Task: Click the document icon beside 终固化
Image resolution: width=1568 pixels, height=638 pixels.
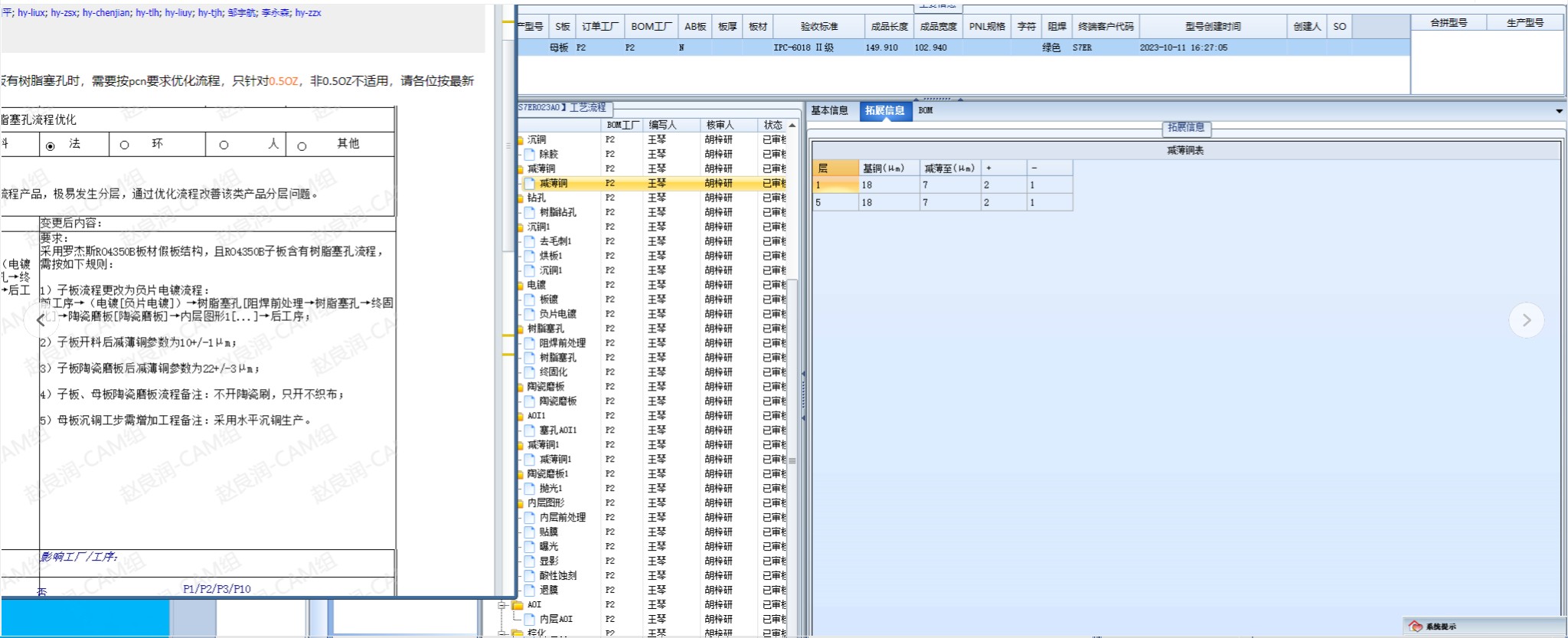Action: pos(529,372)
